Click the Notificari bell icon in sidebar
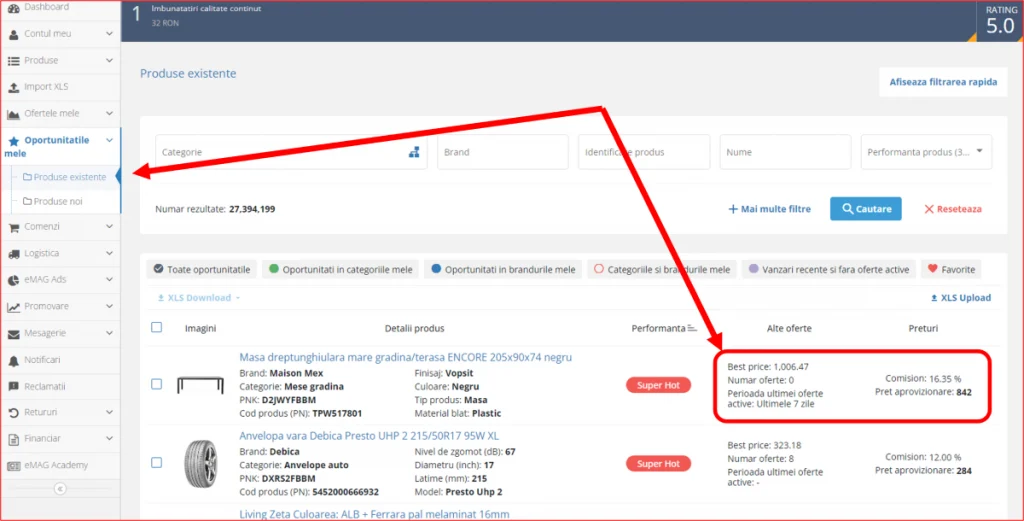Screen dimensions: 1024x521 pyautogui.click(x=14, y=360)
